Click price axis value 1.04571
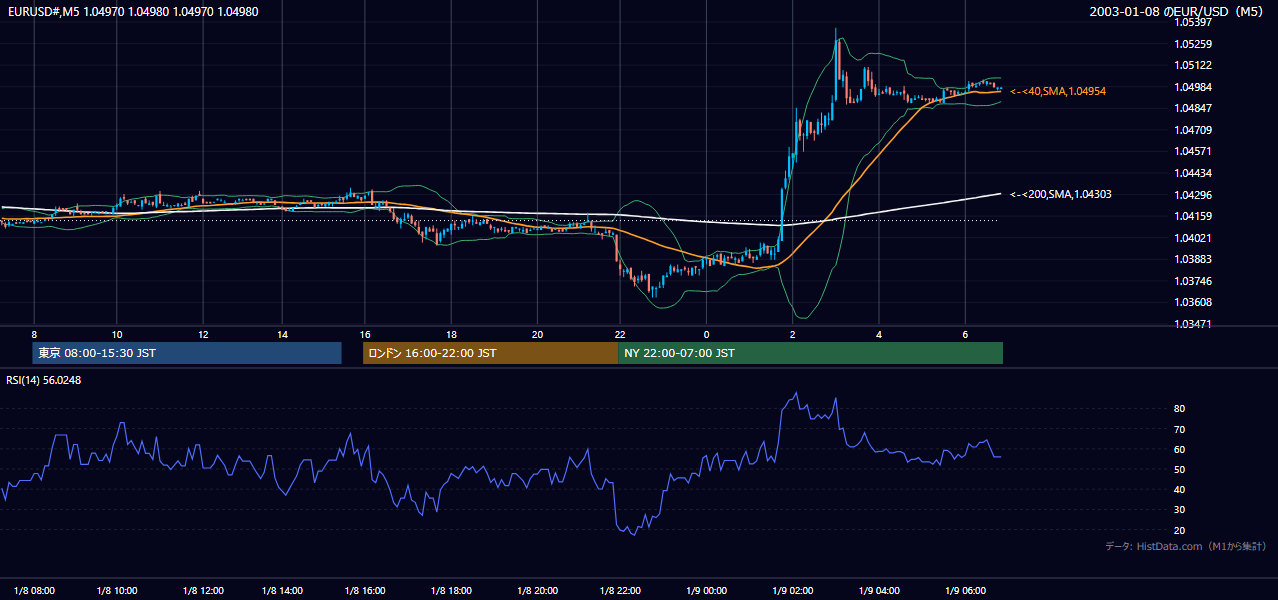Screen dimensions: 1278x600 coord(1193,152)
